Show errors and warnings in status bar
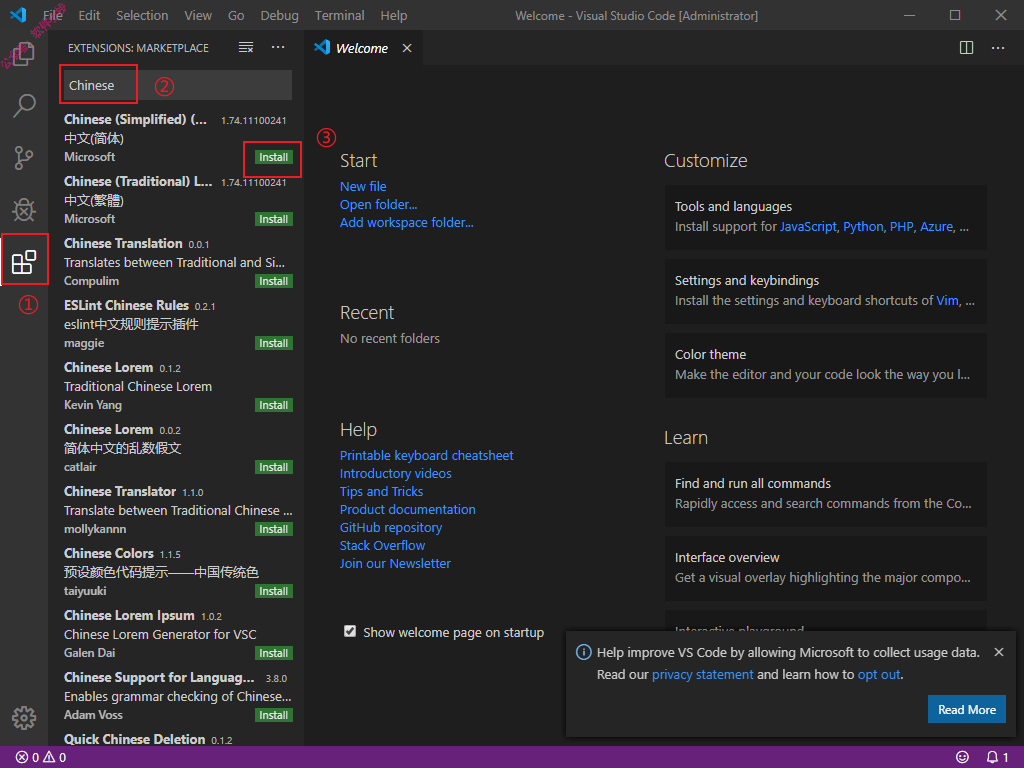 point(40,758)
